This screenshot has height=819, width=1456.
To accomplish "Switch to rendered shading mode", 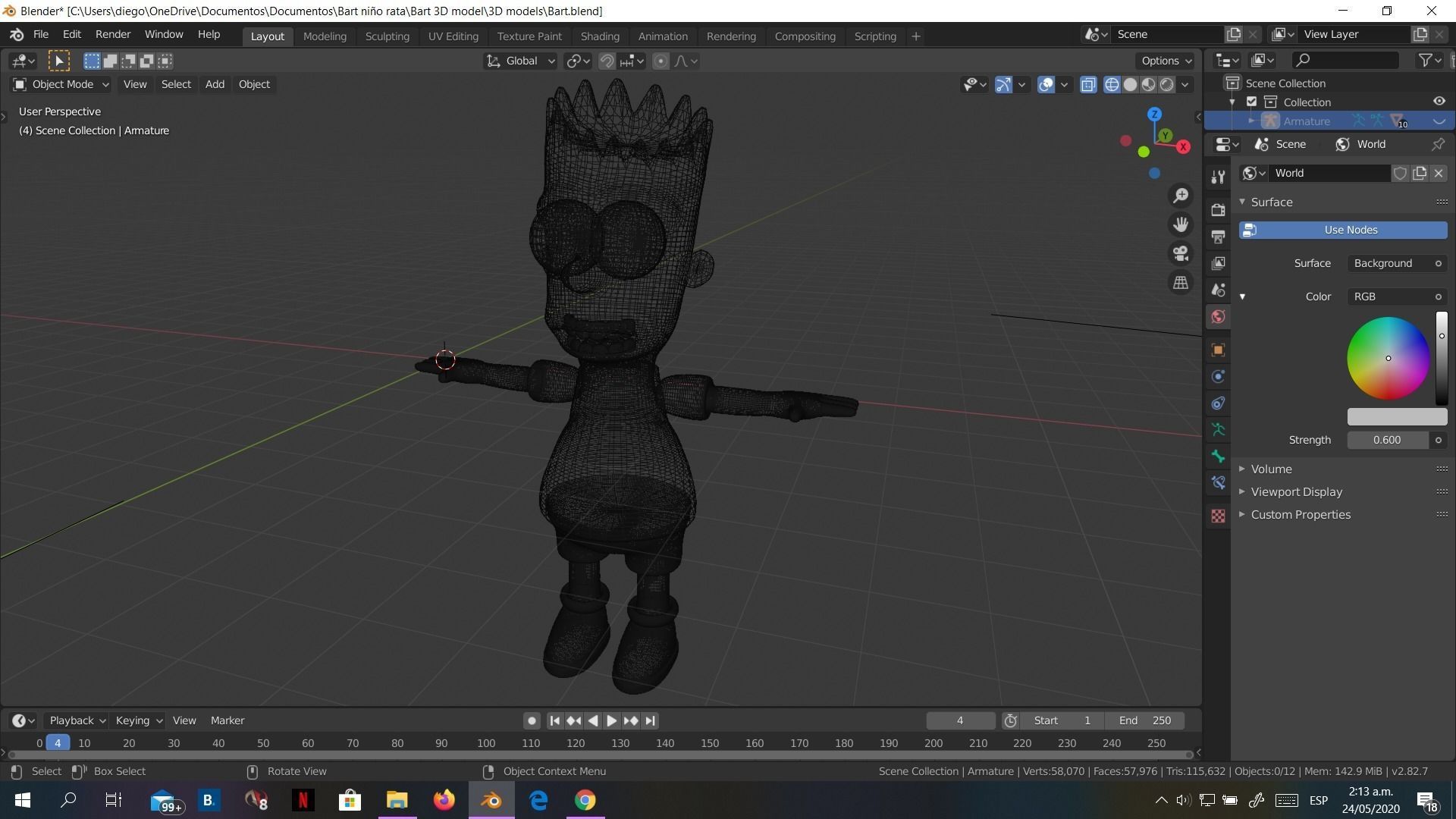I will coord(1166,84).
